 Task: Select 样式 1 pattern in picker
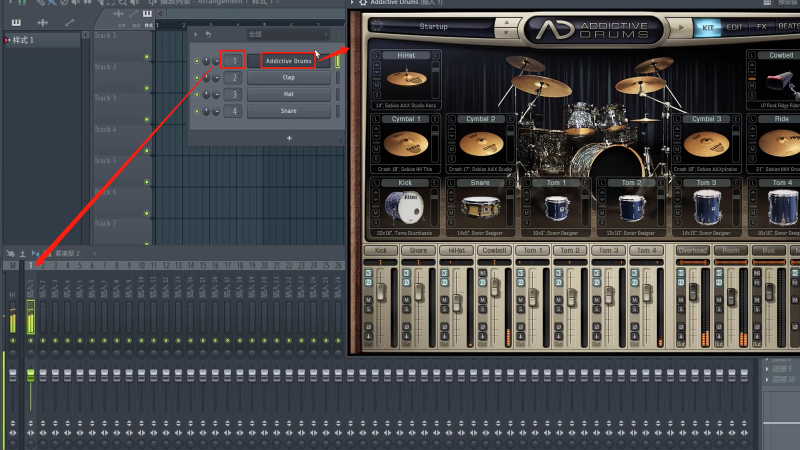(42, 40)
